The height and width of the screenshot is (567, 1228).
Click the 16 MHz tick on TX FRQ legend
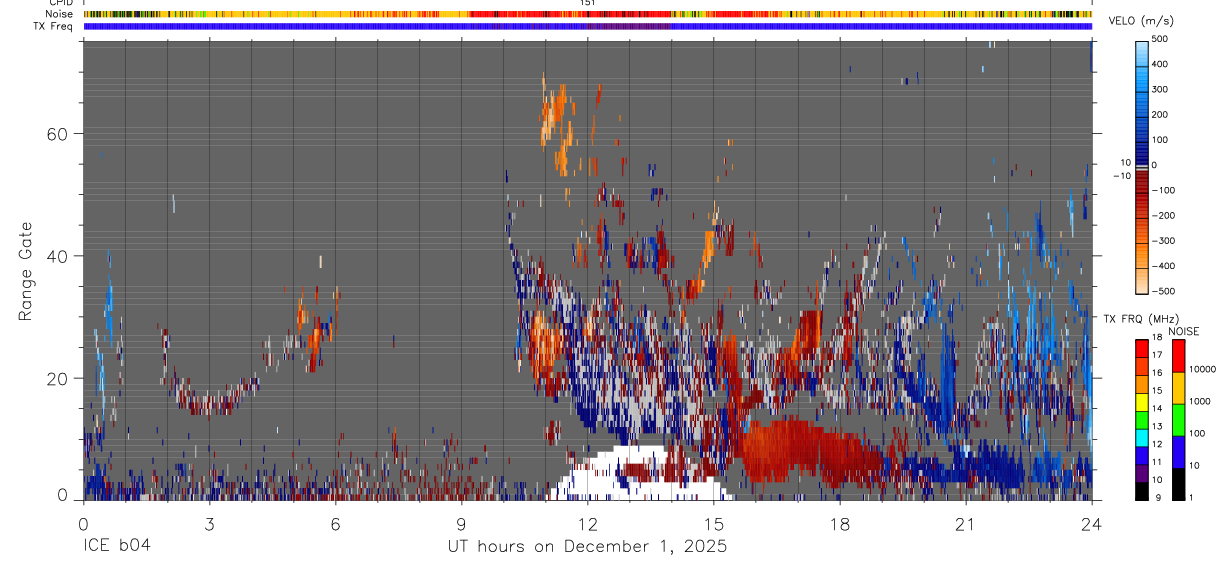tap(1157, 374)
